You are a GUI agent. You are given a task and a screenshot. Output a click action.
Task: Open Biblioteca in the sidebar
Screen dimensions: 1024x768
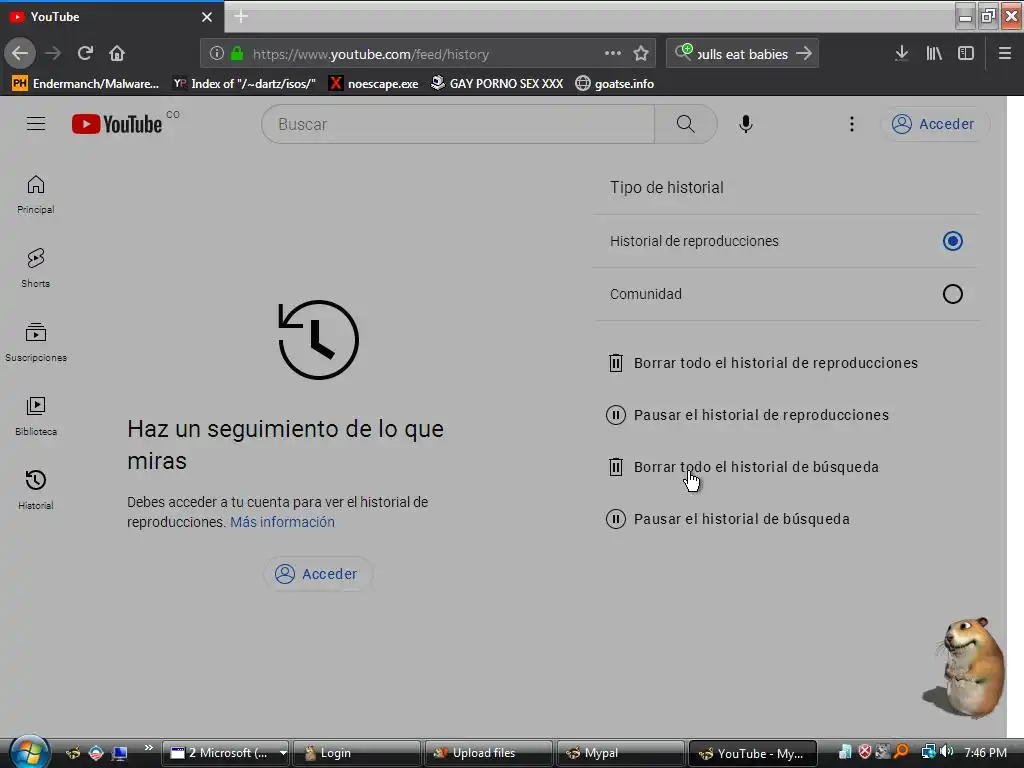coord(36,416)
